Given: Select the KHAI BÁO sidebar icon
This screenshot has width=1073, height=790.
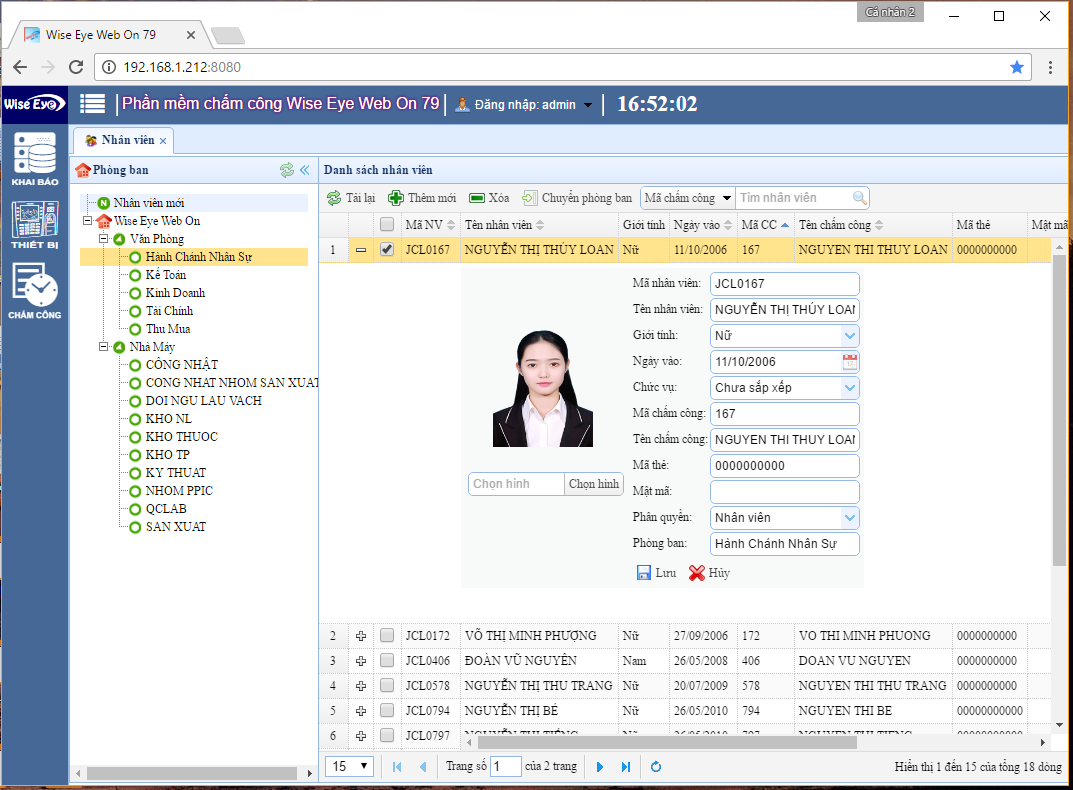Looking at the screenshot, I should [34, 160].
